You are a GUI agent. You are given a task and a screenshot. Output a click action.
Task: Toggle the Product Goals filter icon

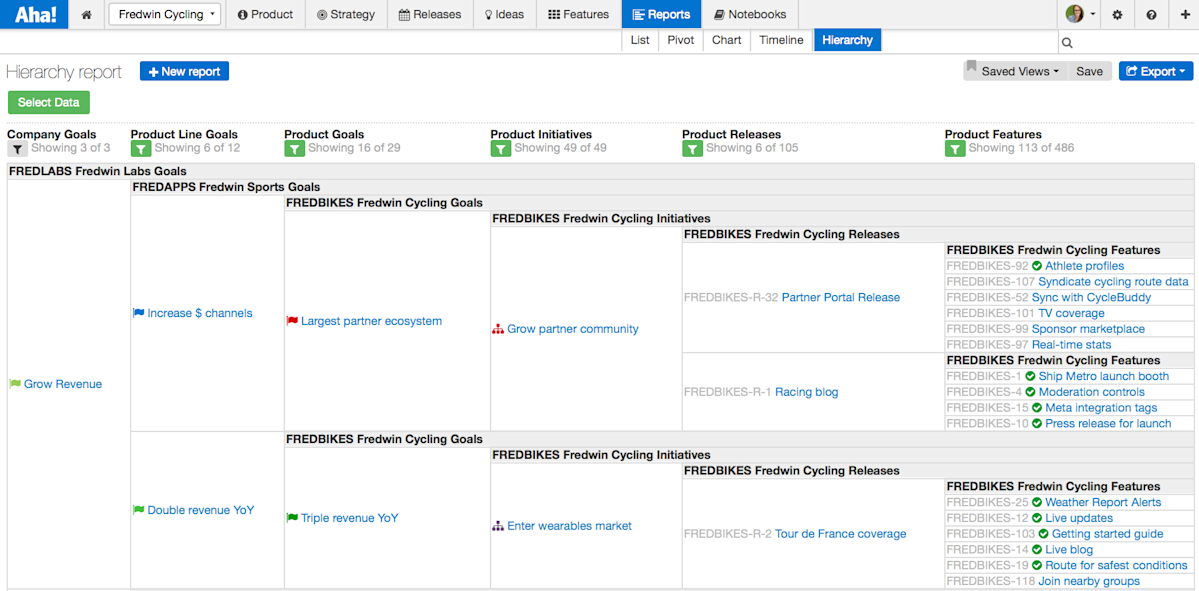pos(294,148)
